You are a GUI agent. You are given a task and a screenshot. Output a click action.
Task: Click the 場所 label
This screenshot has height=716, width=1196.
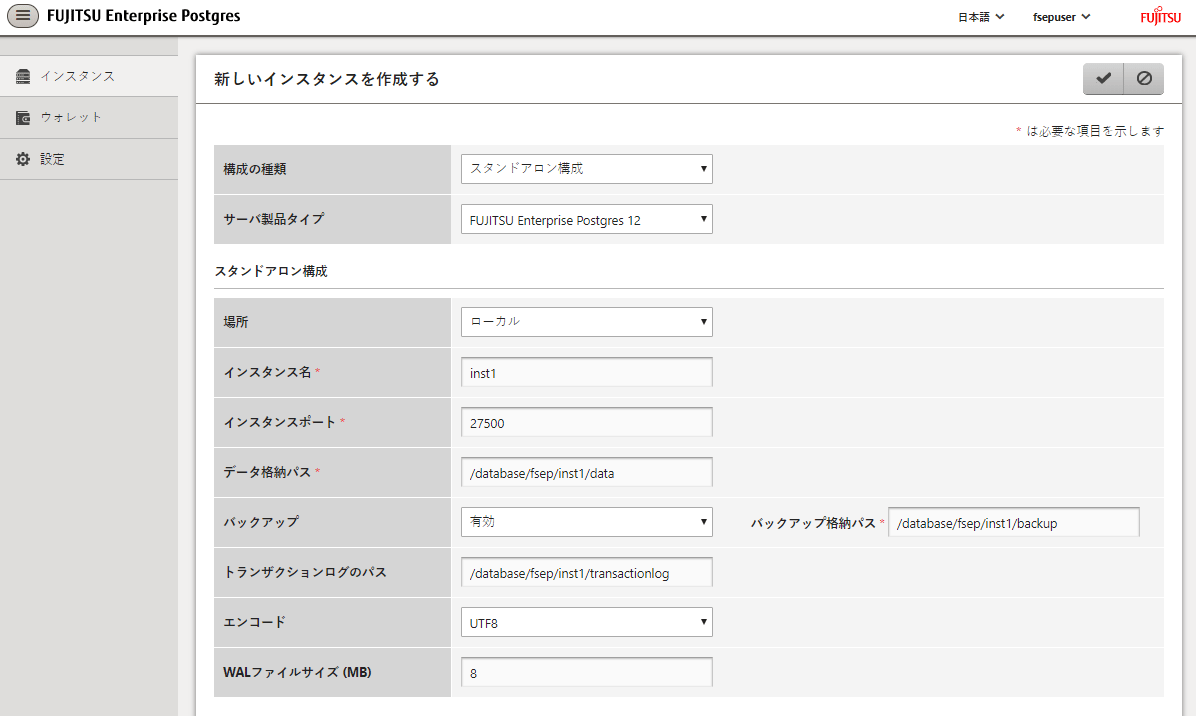(236, 322)
